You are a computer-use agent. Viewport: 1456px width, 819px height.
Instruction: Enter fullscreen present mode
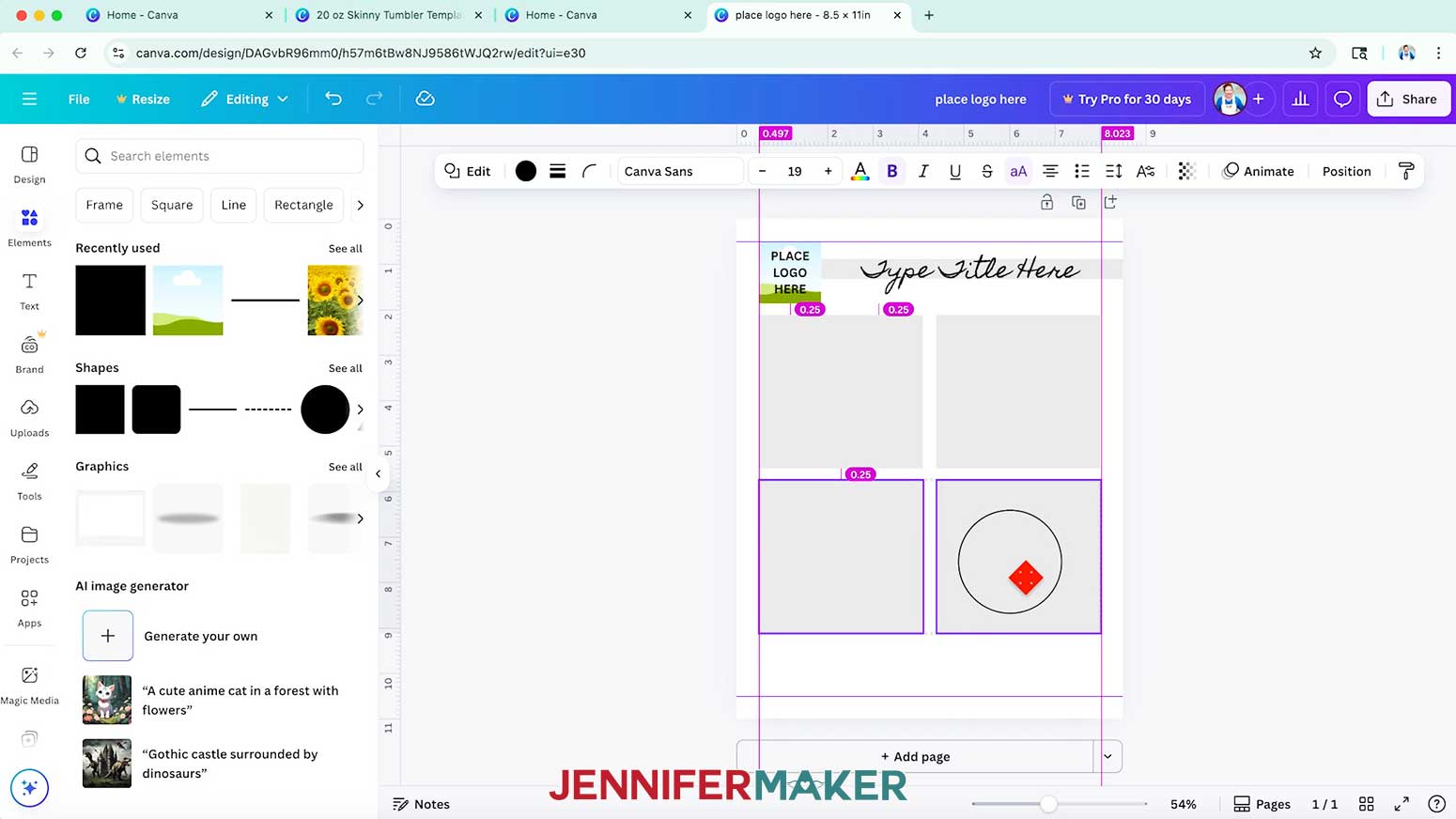tap(1402, 804)
